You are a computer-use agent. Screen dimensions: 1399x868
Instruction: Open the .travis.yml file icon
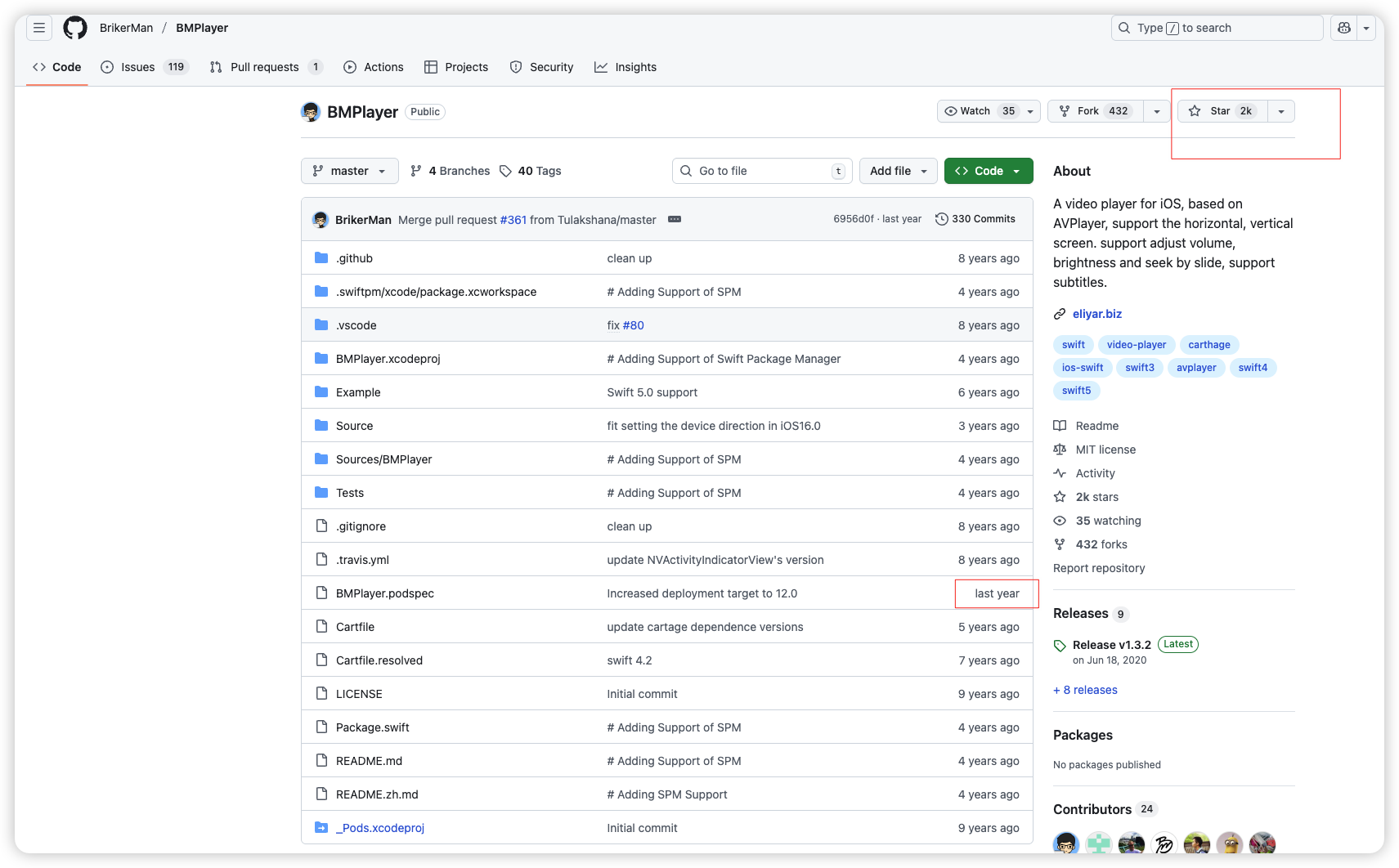[321, 560]
